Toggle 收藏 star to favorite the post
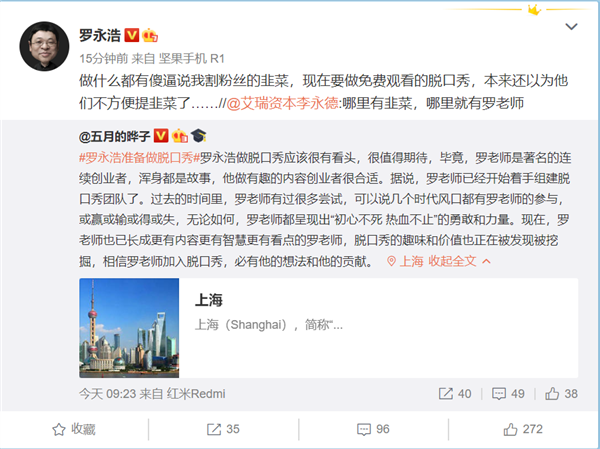Viewport: 600px width, 449px height. [x=74, y=429]
